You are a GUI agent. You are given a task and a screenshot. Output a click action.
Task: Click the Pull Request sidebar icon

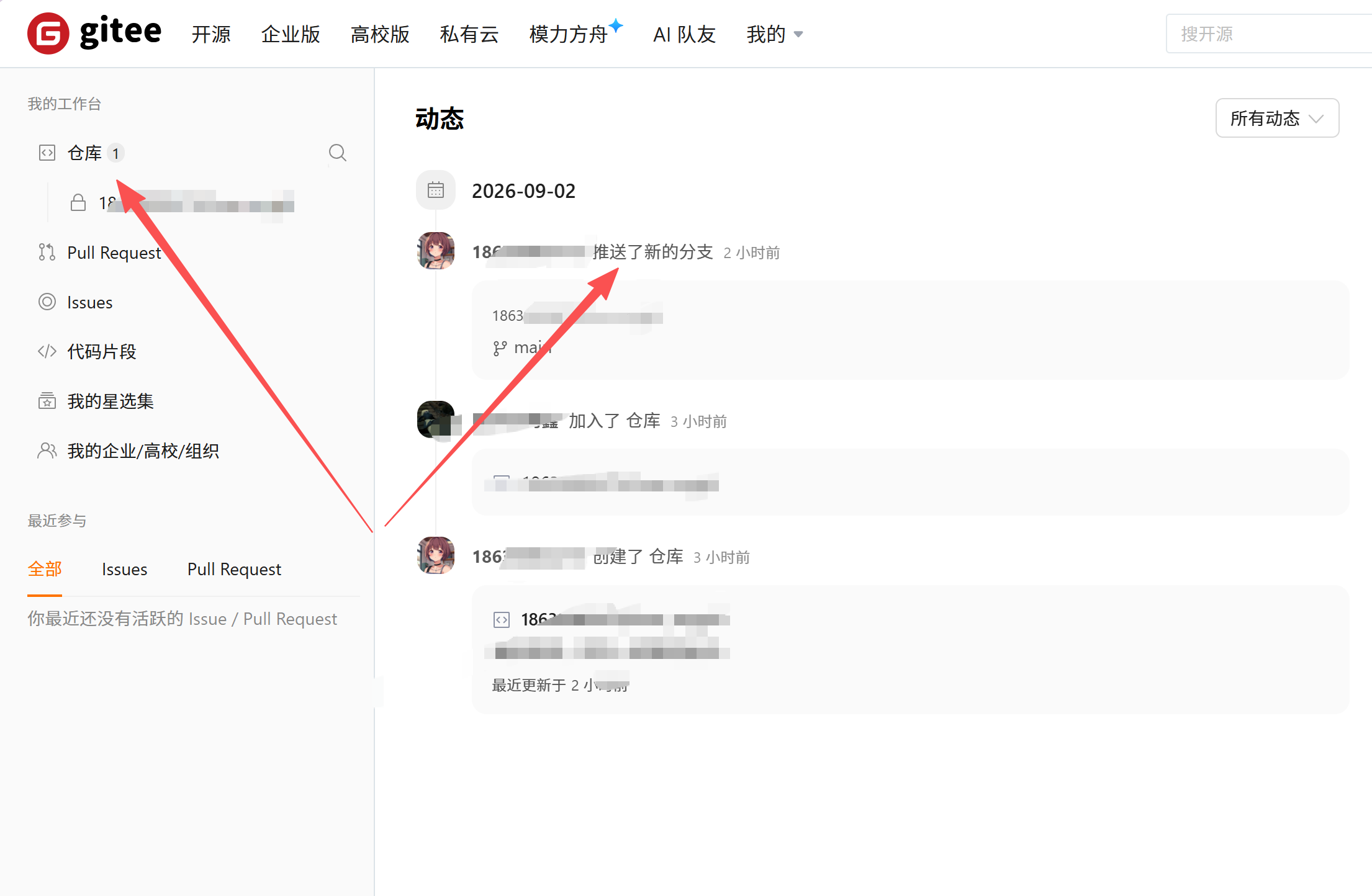[x=47, y=252]
